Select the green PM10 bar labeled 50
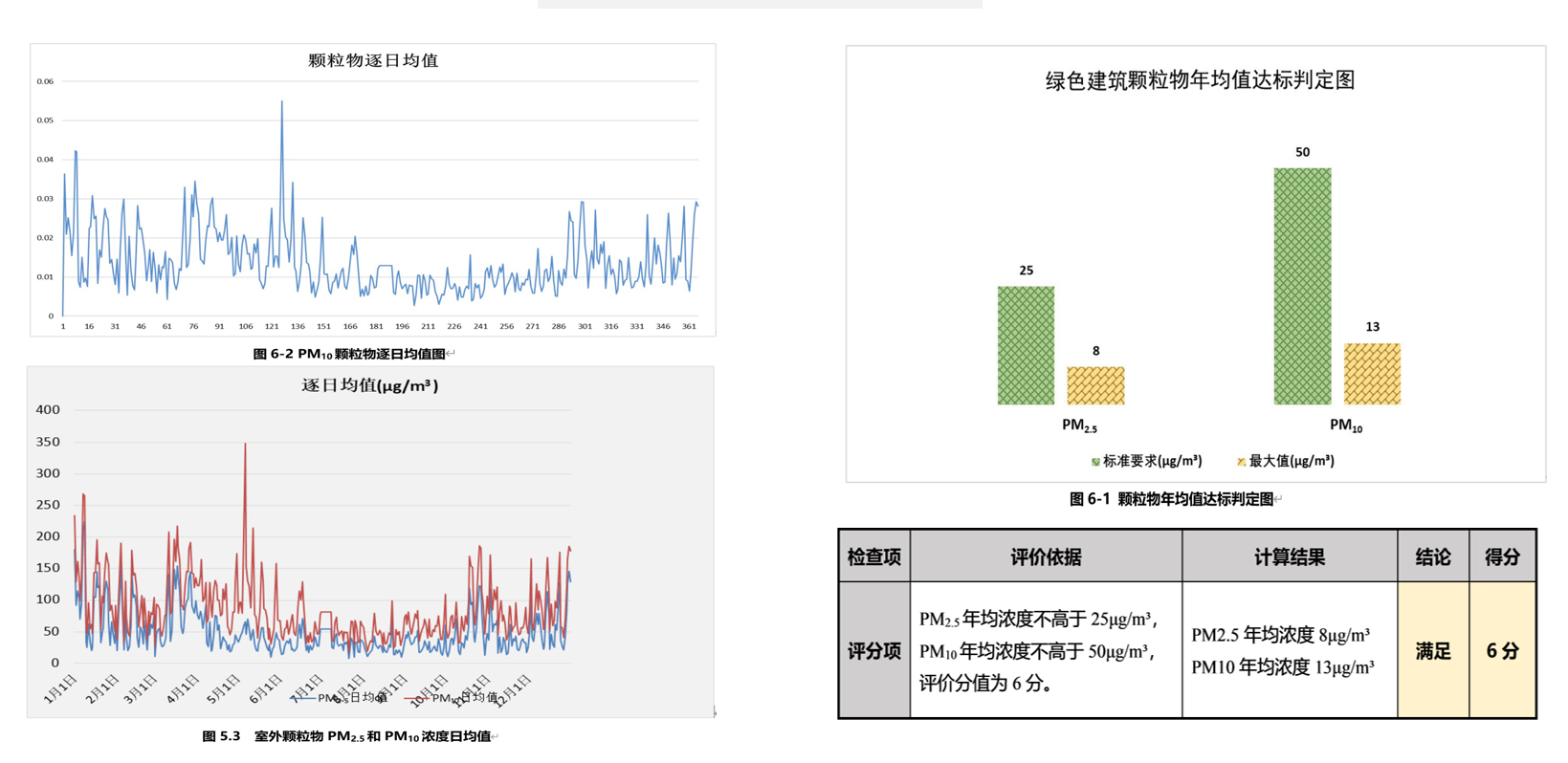Viewport: 1568px width, 763px height. coord(1302,286)
